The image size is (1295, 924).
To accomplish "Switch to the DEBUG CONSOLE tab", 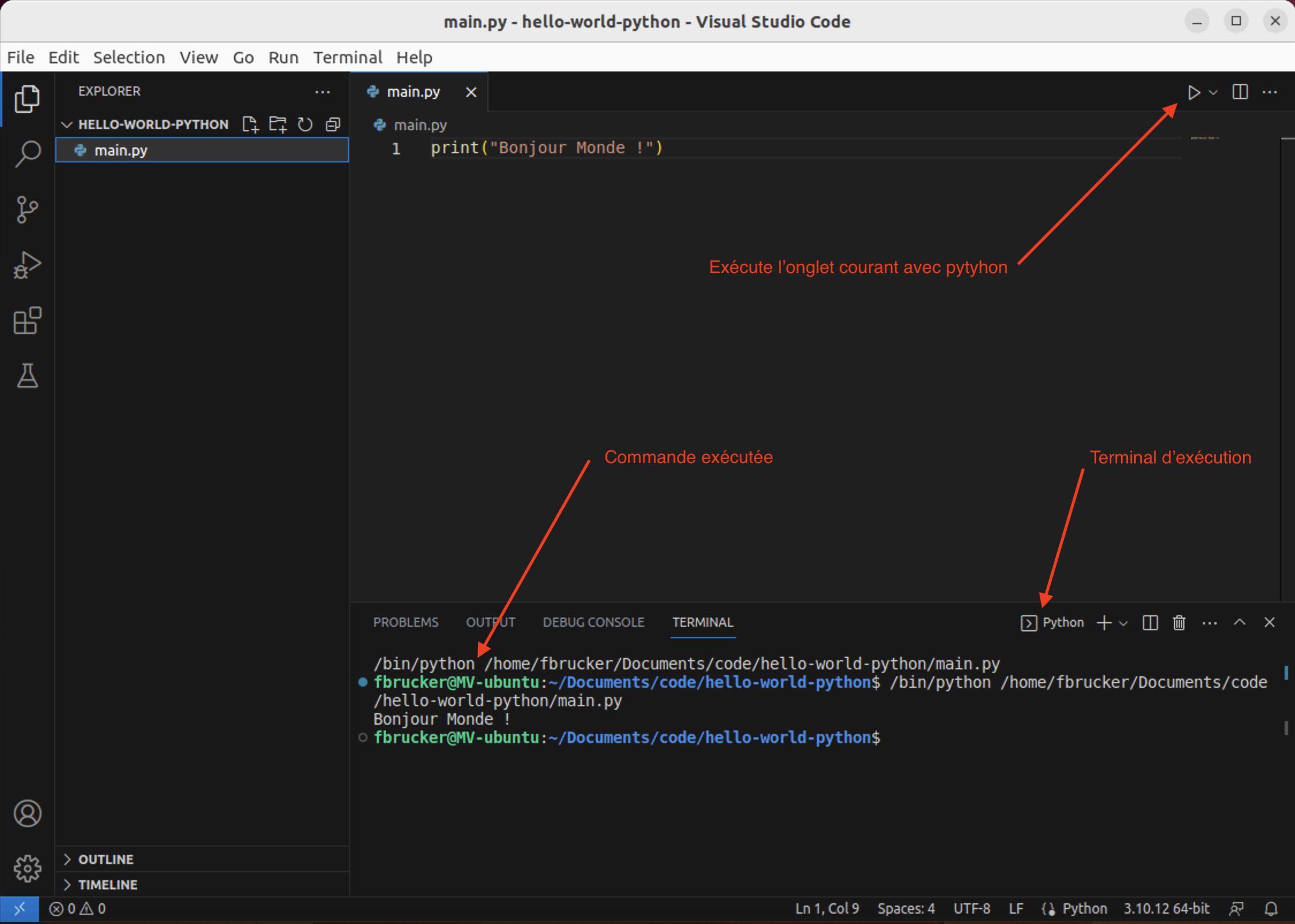I will point(593,623).
